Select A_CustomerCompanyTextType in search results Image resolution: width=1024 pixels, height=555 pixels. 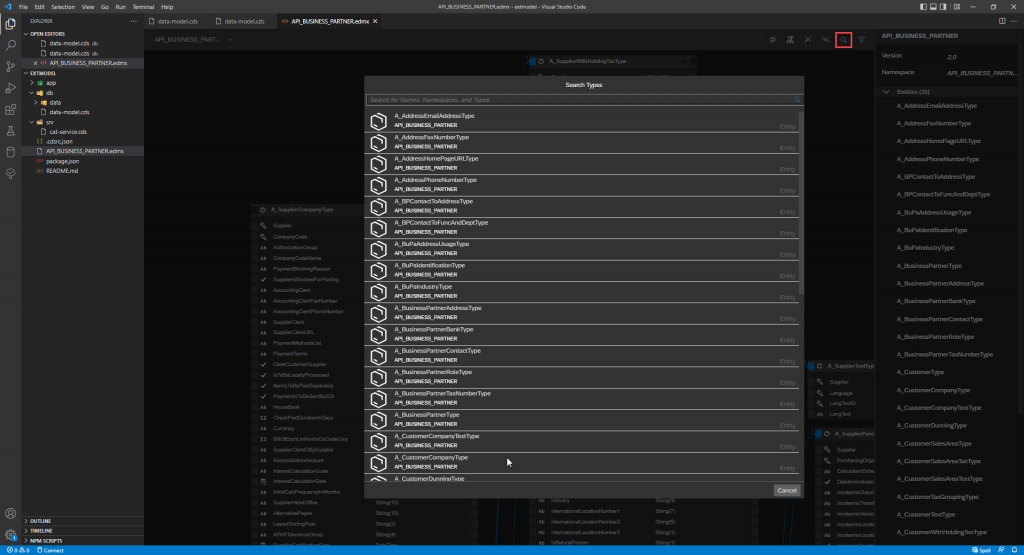[581, 441]
